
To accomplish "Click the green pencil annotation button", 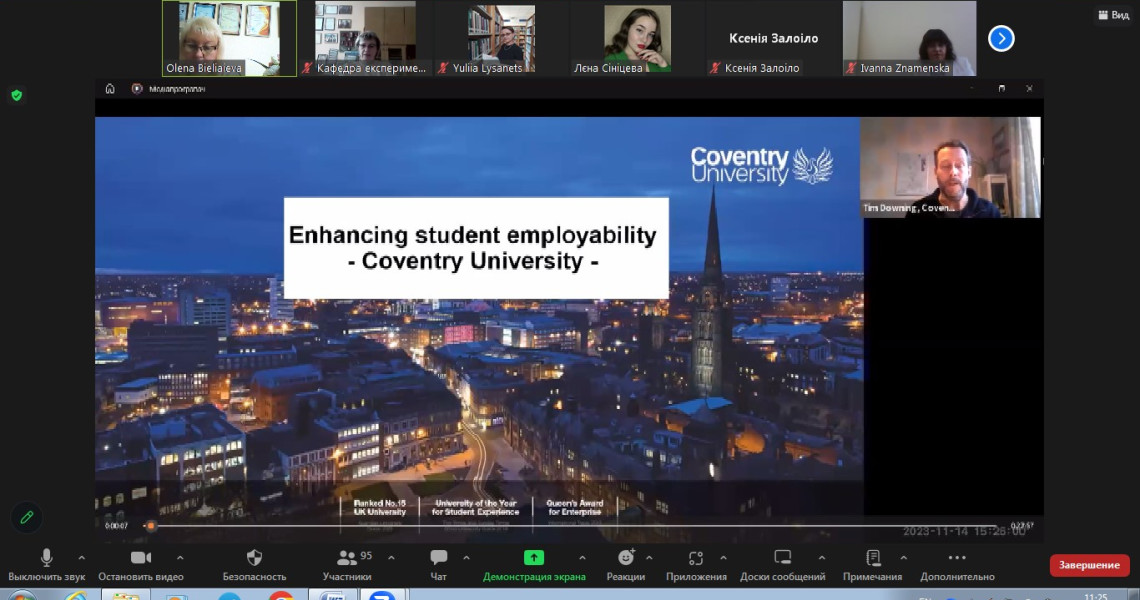I will 26,518.
